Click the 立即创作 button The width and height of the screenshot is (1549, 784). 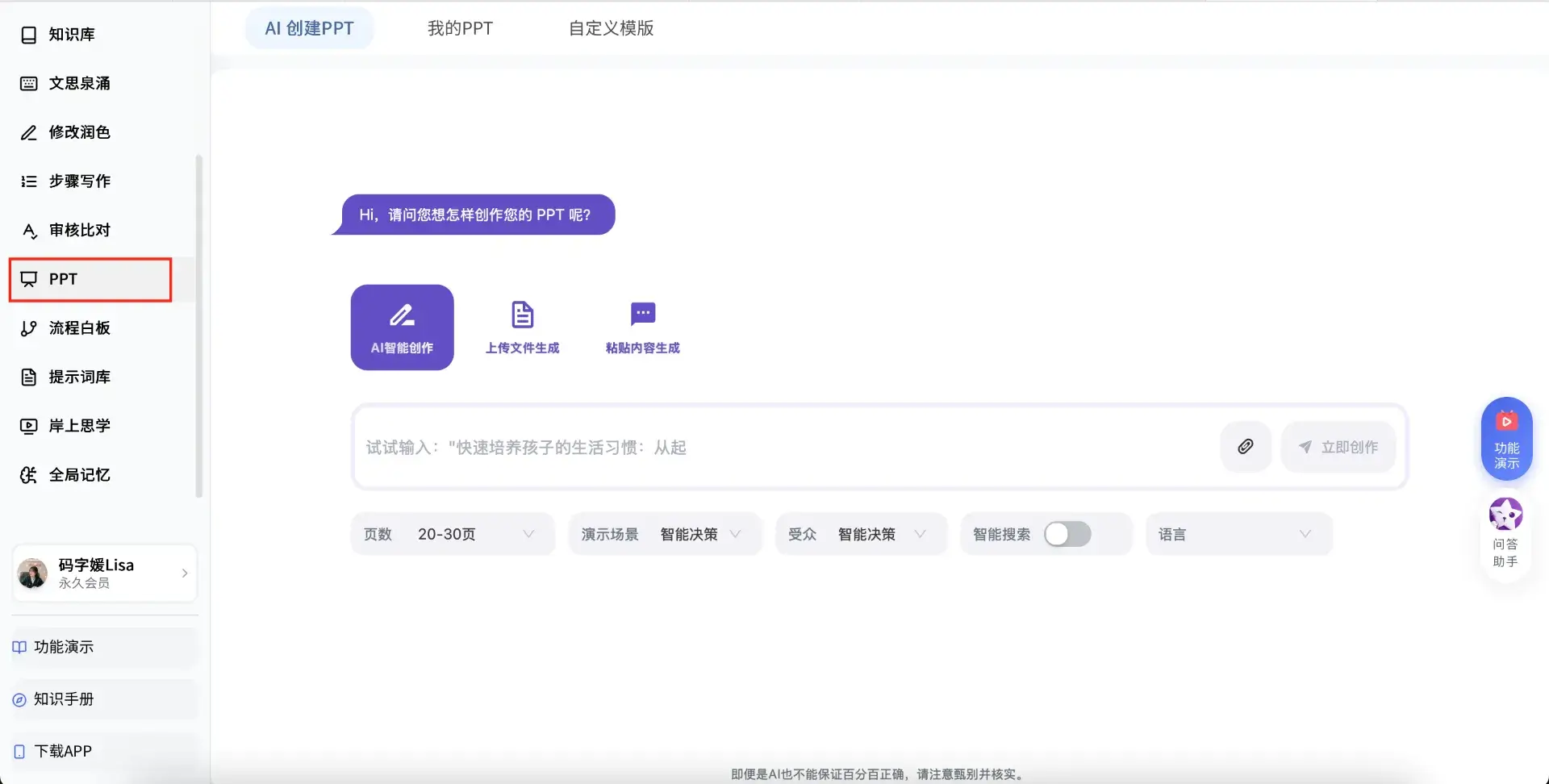click(1338, 447)
